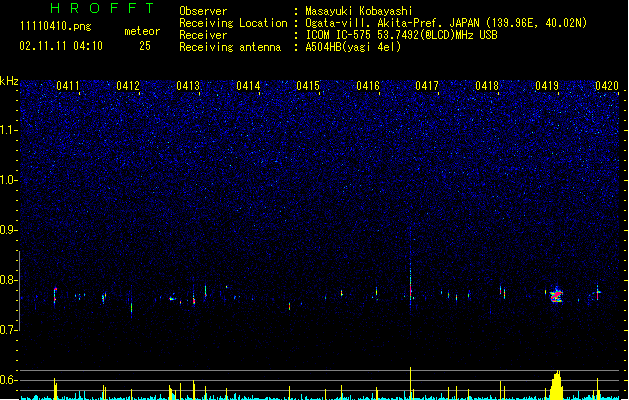Click the 0.8 kHz axis label

coord(9,280)
